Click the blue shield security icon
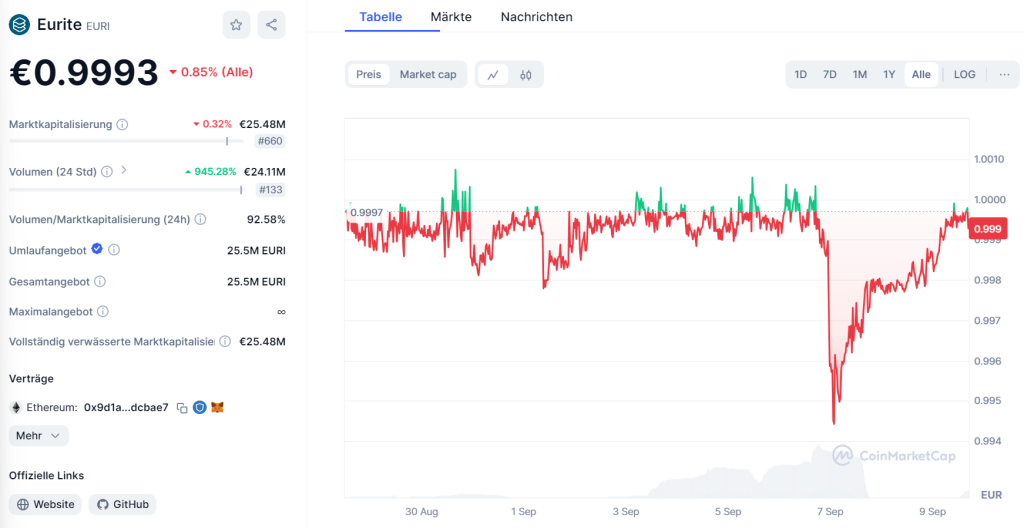This screenshot has width=1024, height=528. pos(200,407)
